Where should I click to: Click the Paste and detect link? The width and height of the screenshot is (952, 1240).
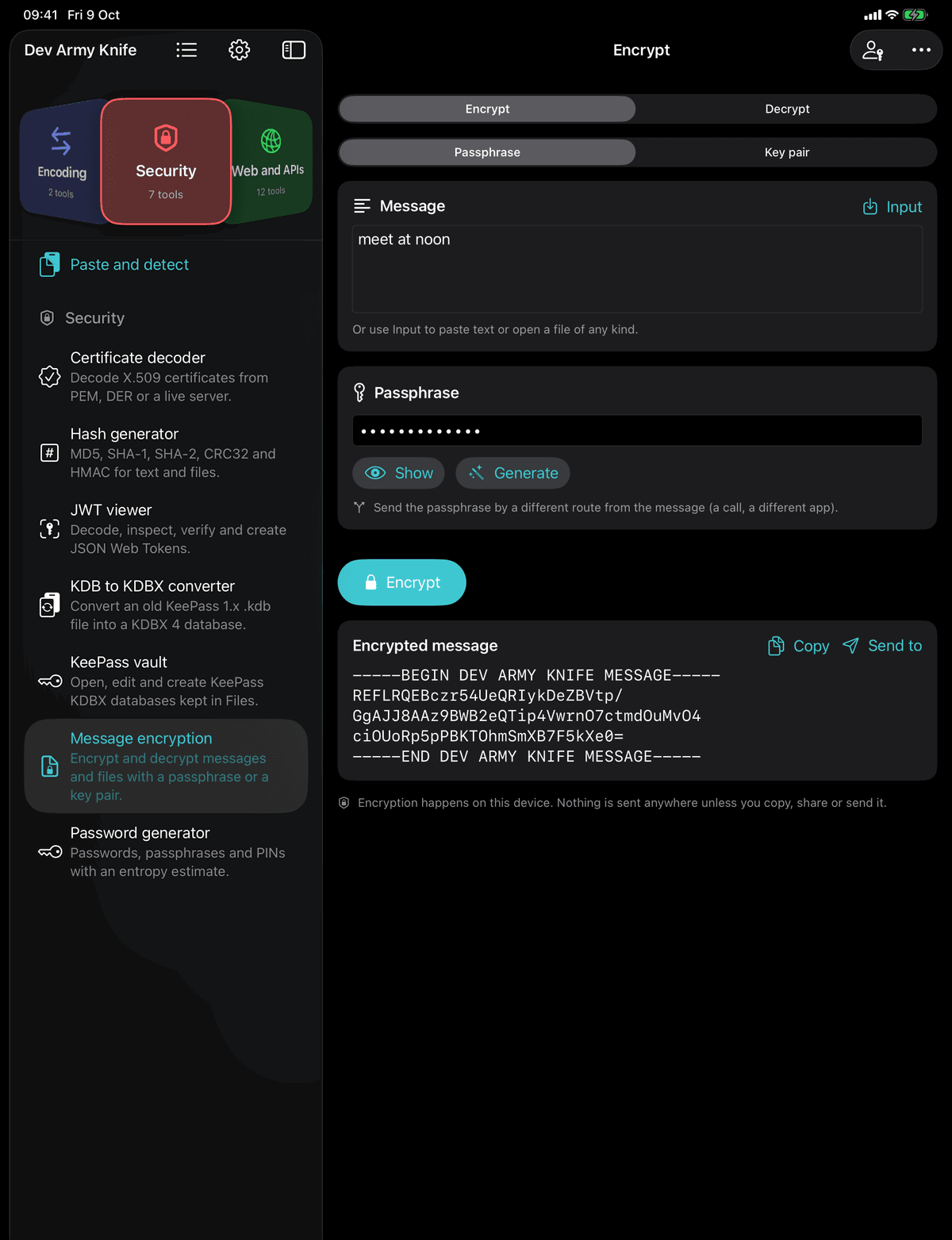tap(129, 264)
